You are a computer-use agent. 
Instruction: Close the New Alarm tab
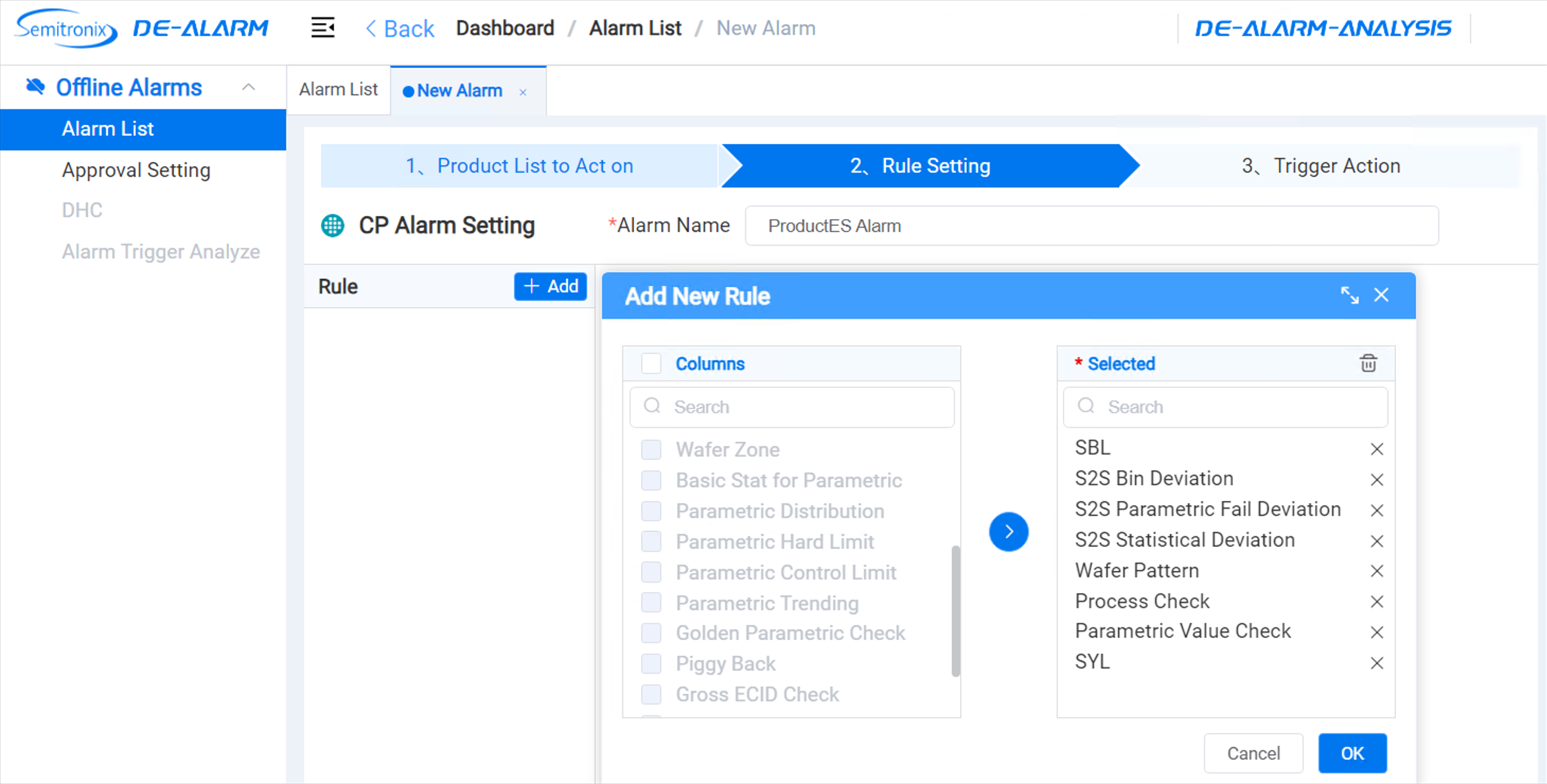tap(523, 92)
